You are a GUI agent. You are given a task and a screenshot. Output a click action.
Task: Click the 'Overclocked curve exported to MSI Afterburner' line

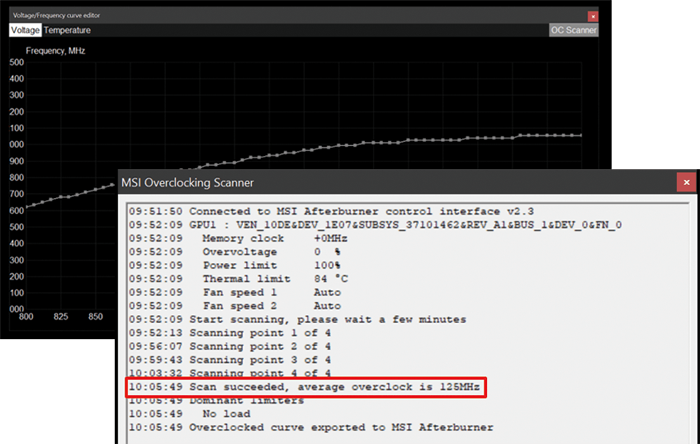click(311, 427)
